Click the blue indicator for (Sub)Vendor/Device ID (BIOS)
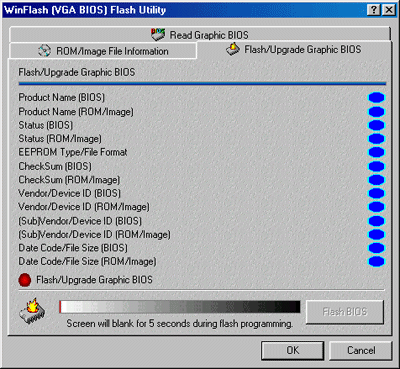The image size is (400, 369). (376, 221)
